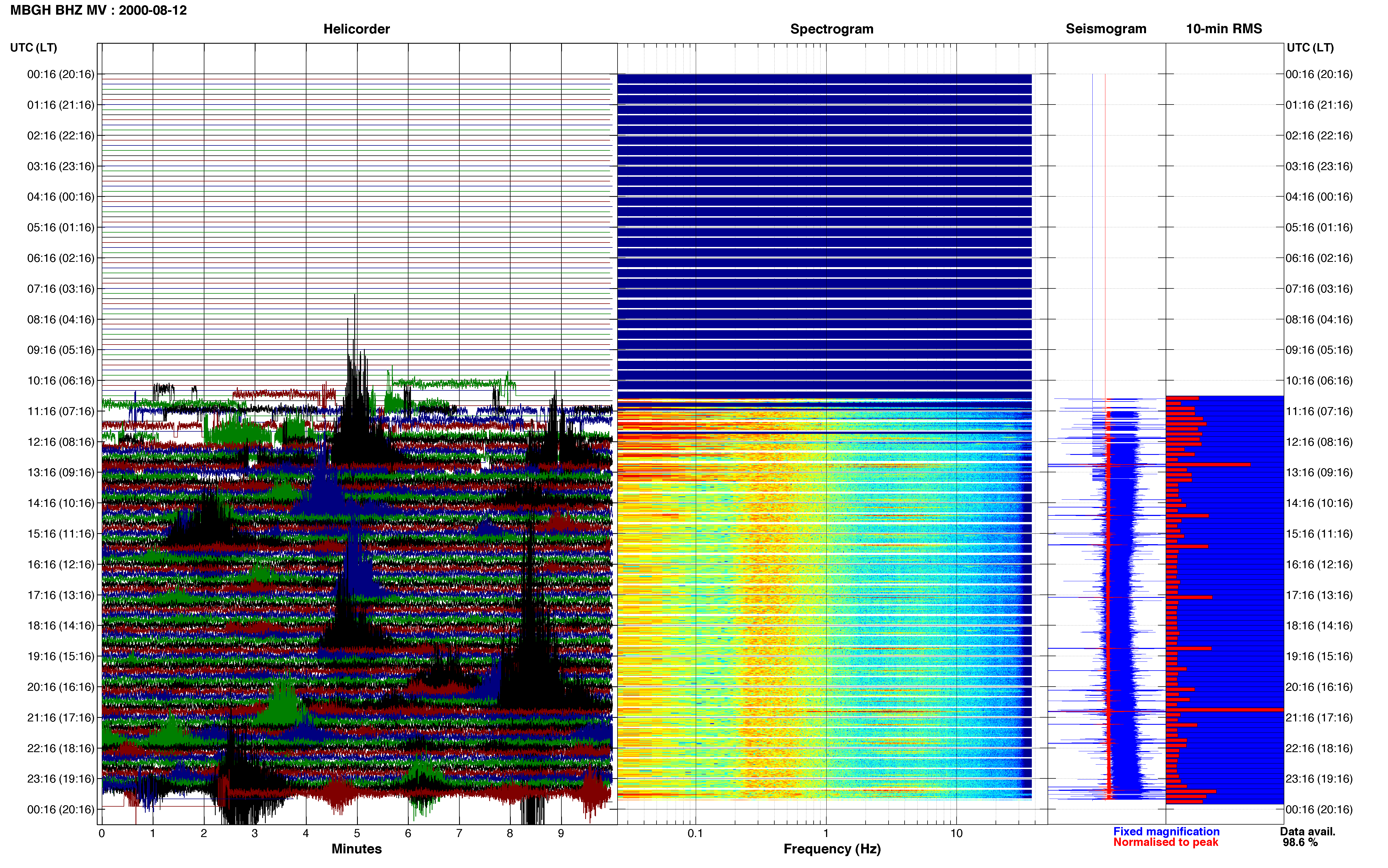
Task: Click the 06:16 (02:16) label on the Helicorder axis
Action: 60,258
